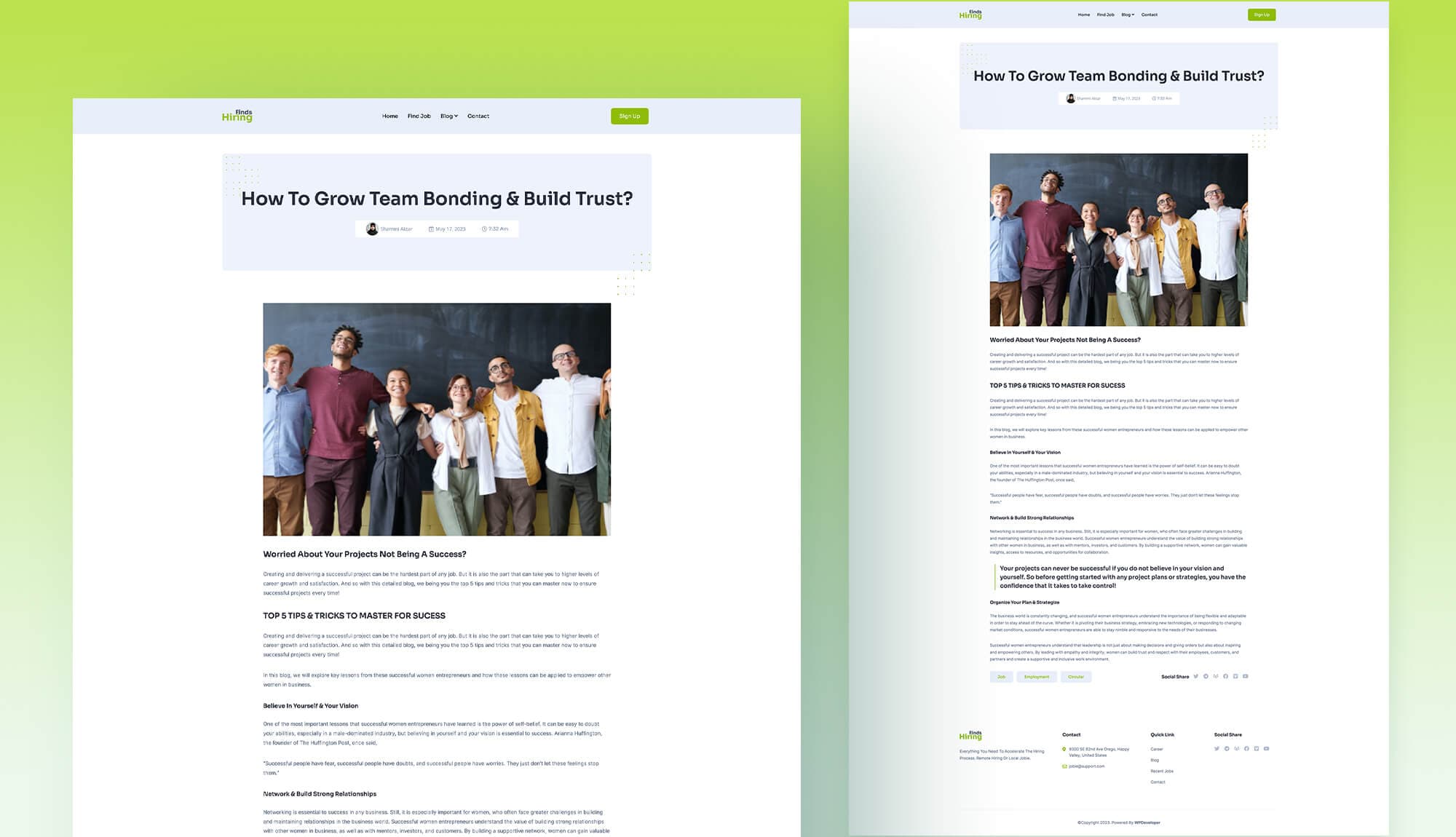Click Hiring Finds logo in left page header
The height and width of the screenshot is (837, 1456).
[237, 116]
